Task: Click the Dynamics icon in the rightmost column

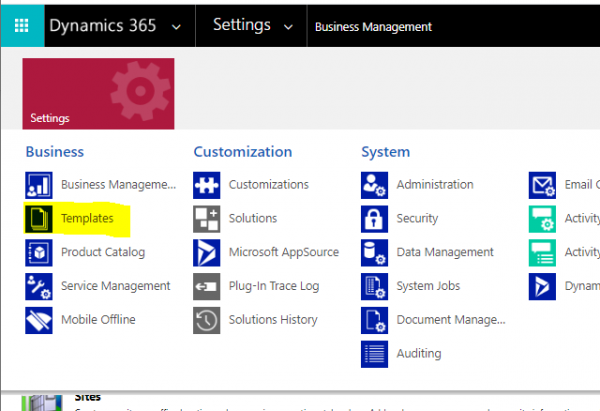Action: [542, 286]
